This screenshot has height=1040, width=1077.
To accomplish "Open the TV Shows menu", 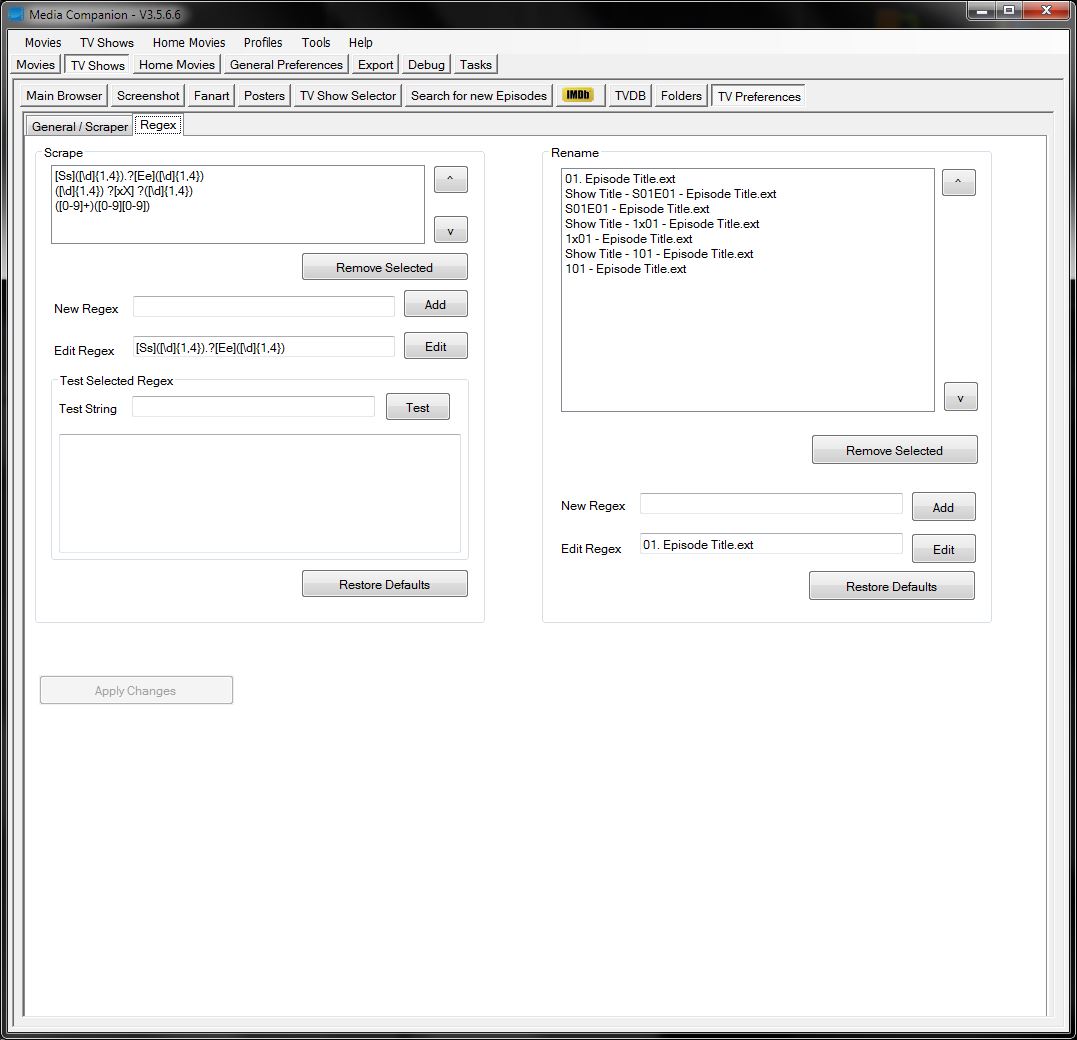I will coord(106,43).
